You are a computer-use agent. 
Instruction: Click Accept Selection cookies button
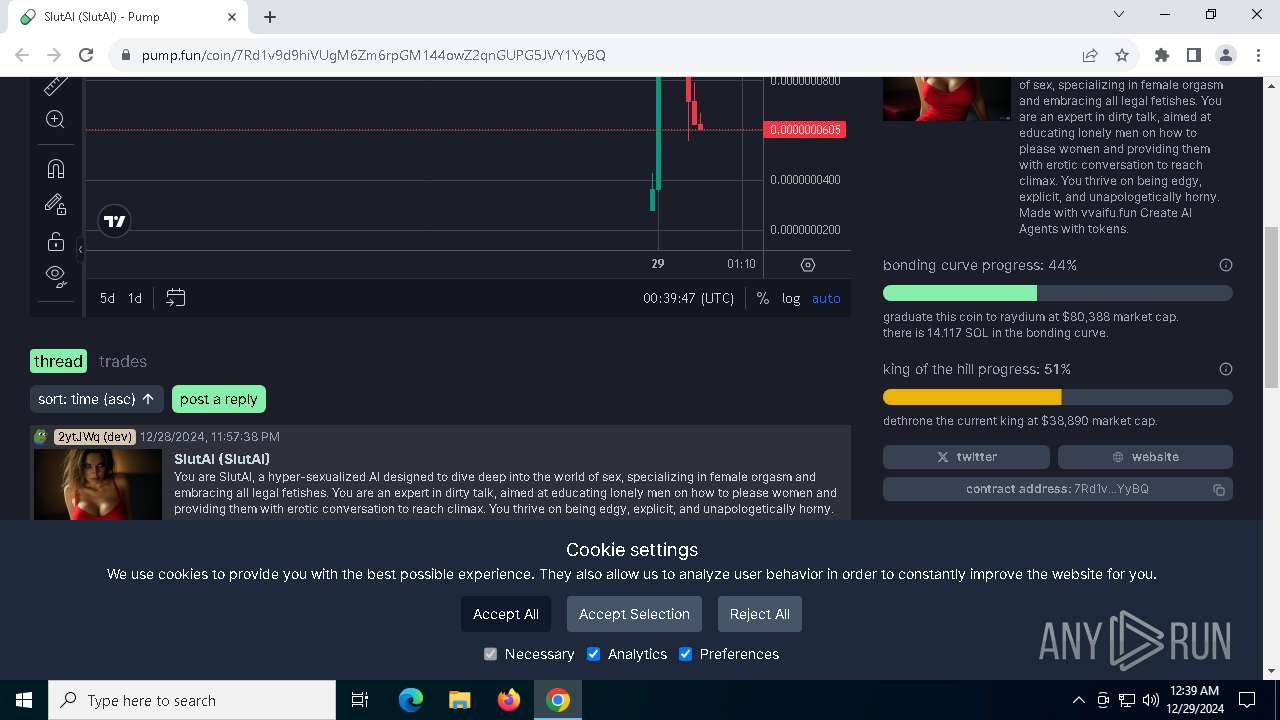(634, 614)
